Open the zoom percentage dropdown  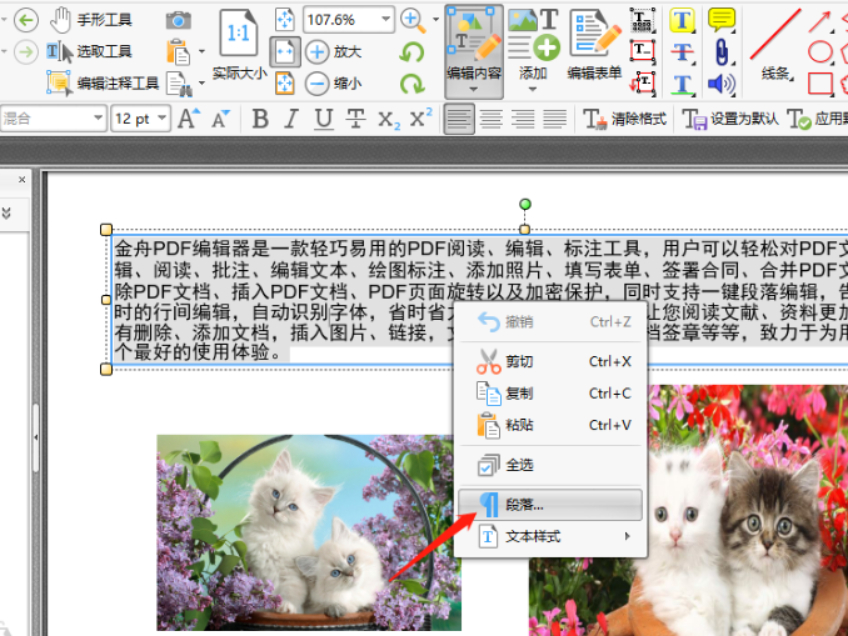[x=386, y=20]
